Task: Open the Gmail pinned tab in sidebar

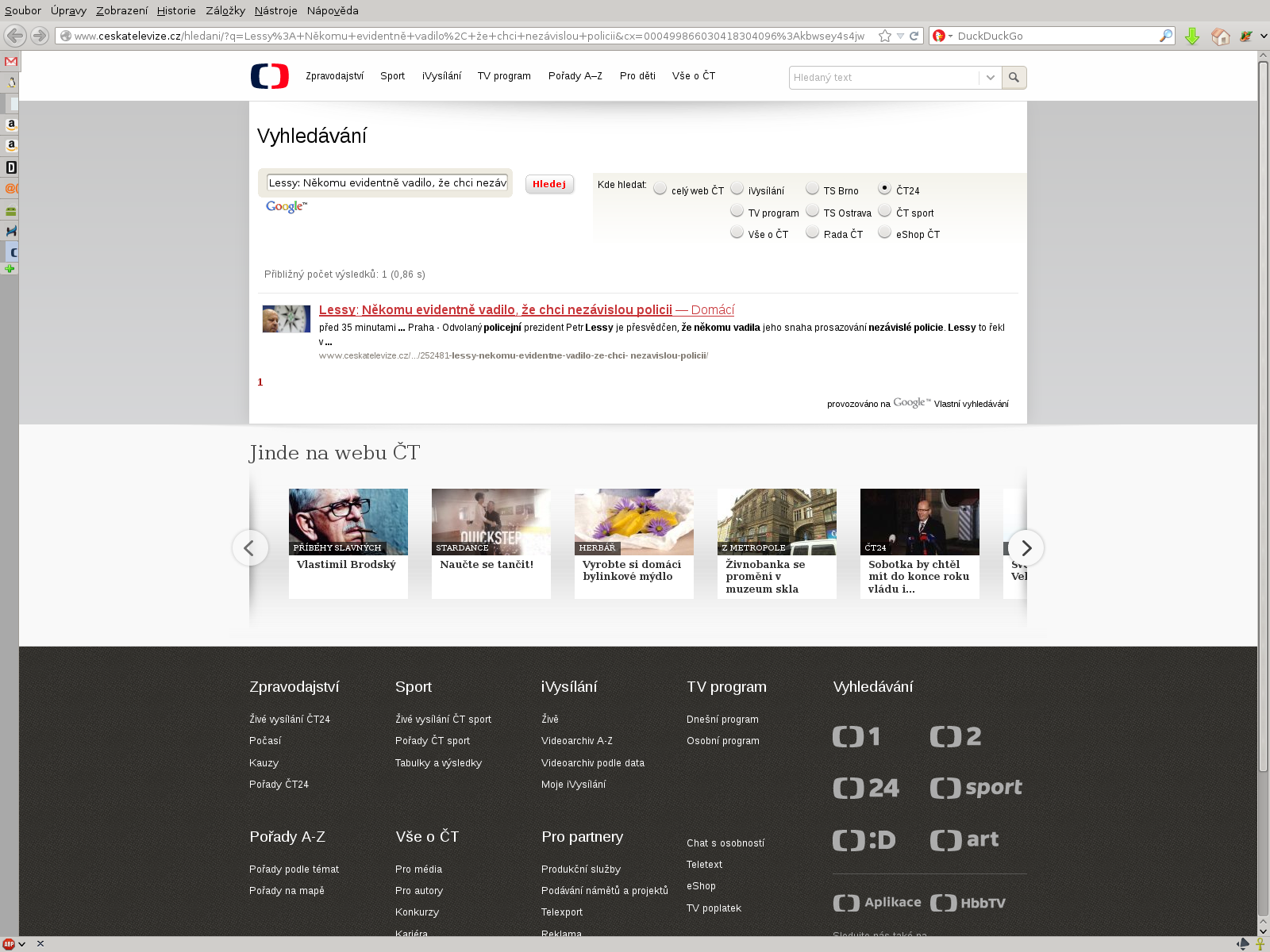Action: tap(10, 61)
